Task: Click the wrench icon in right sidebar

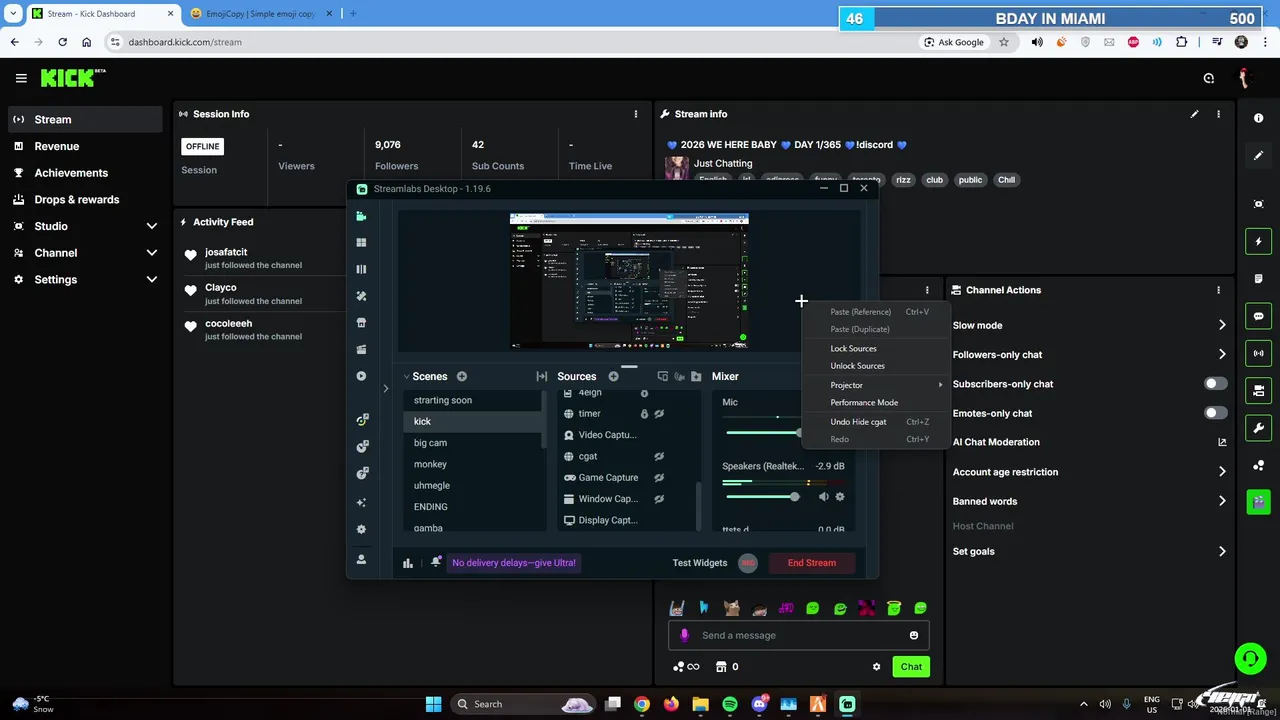Action: (x=1259, y=428)
